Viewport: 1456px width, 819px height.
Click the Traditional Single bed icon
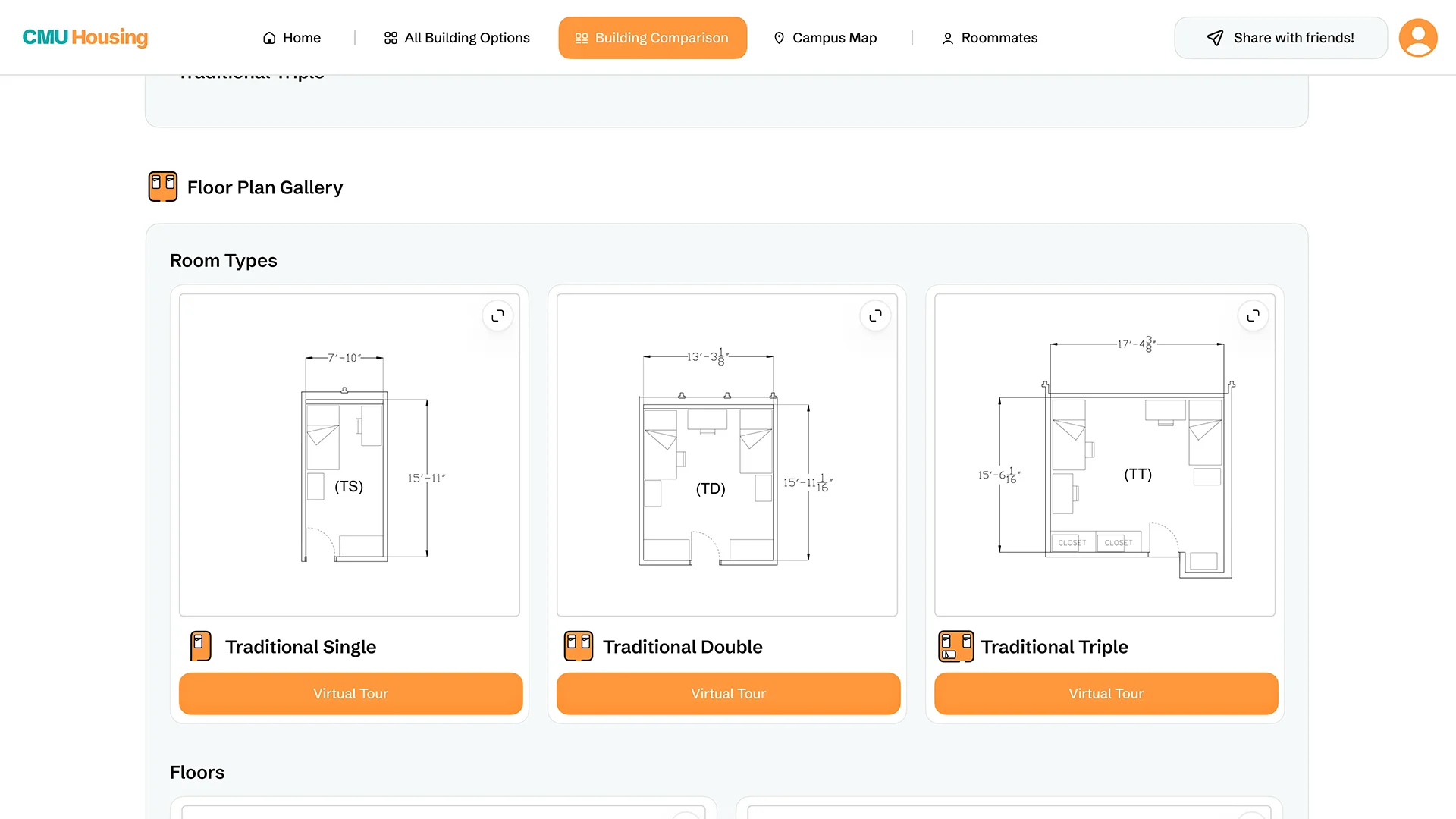200,646
